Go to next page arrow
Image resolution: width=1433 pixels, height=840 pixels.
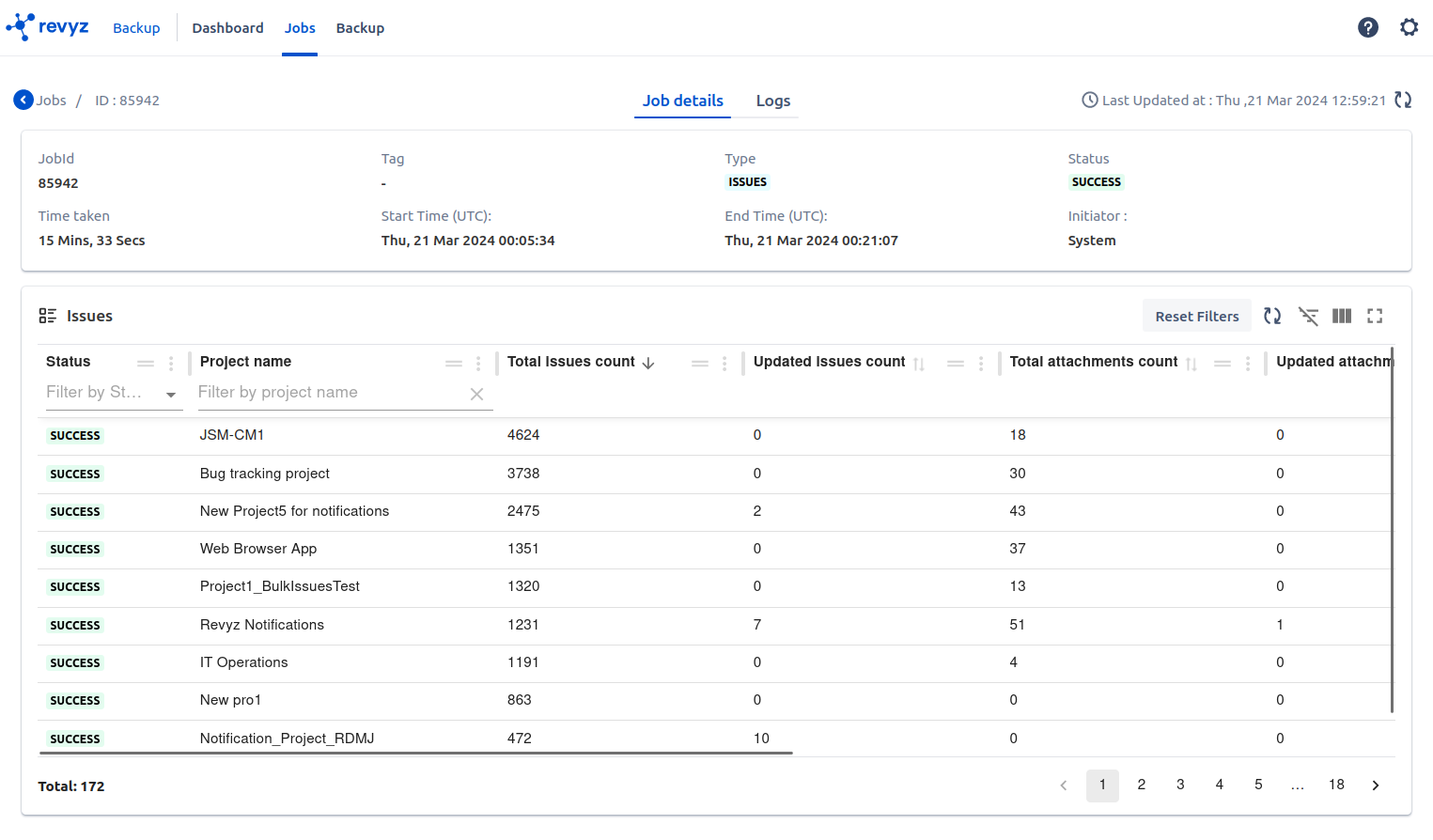coord(1376,786)
